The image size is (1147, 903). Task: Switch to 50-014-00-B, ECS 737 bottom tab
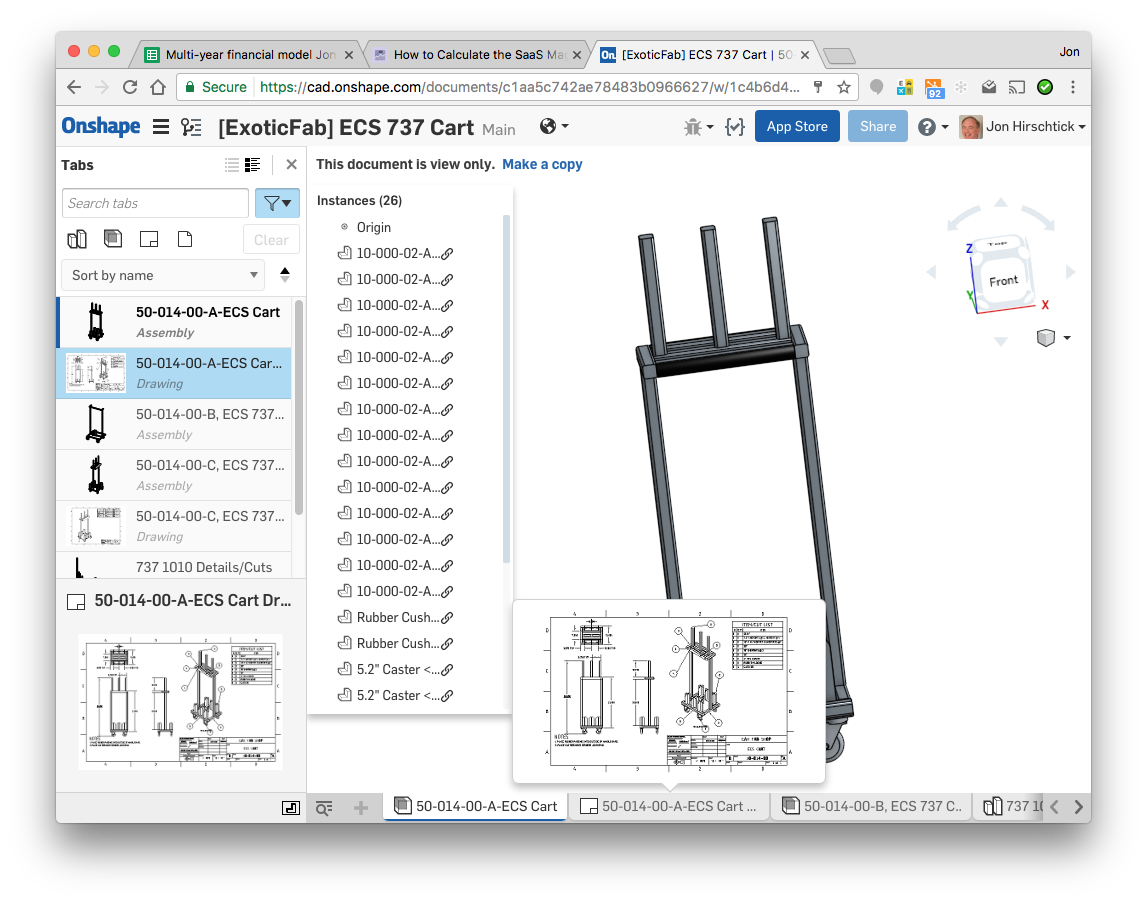click(x=872, y=806)
